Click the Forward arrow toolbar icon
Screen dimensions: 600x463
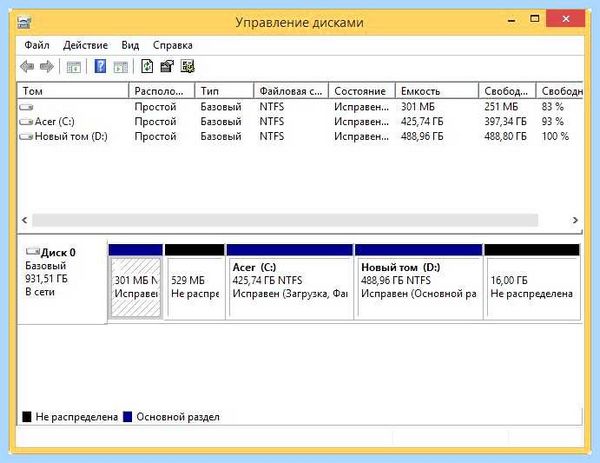pos(47,67)
